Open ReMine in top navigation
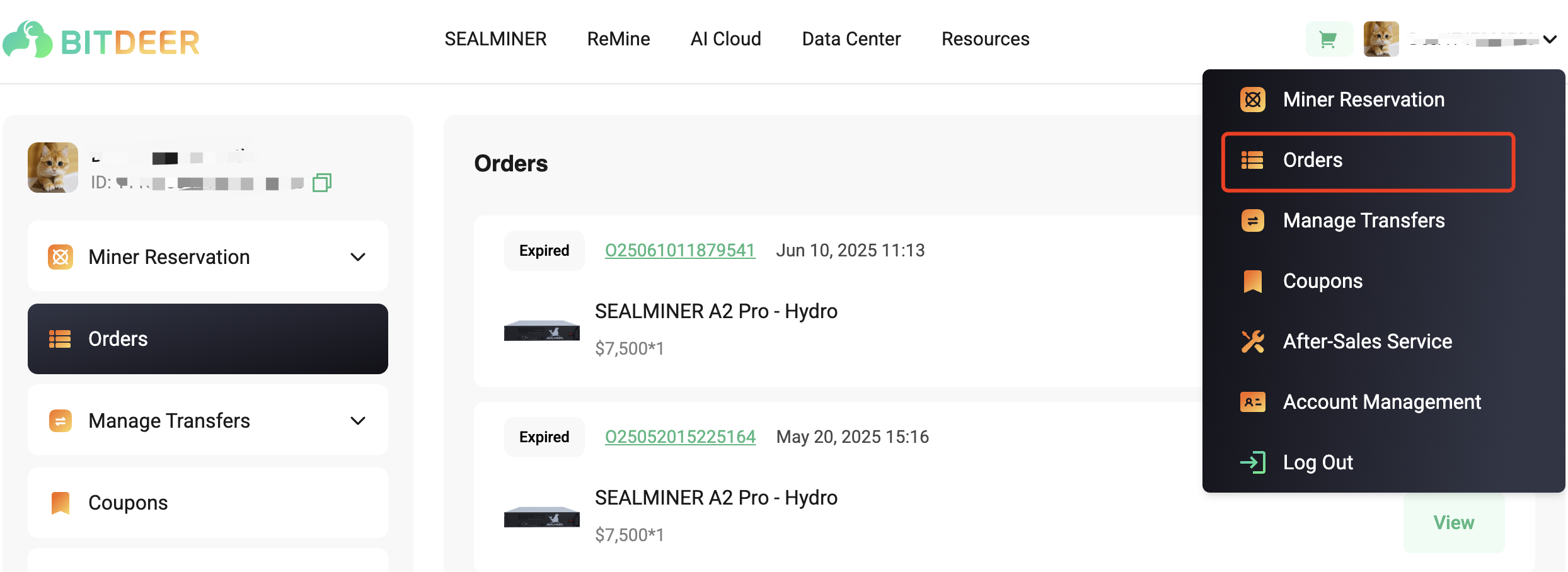 [618, 39]
